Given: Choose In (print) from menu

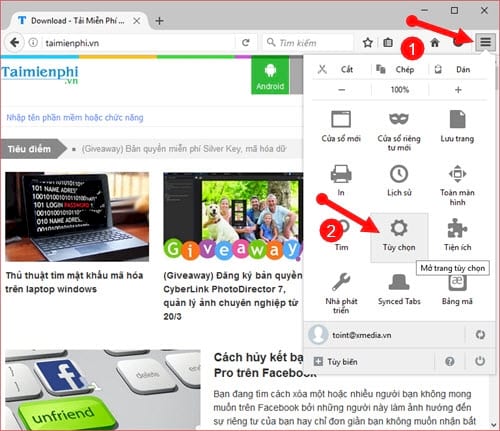Looking at the screenshot, I should coord(341,180).
